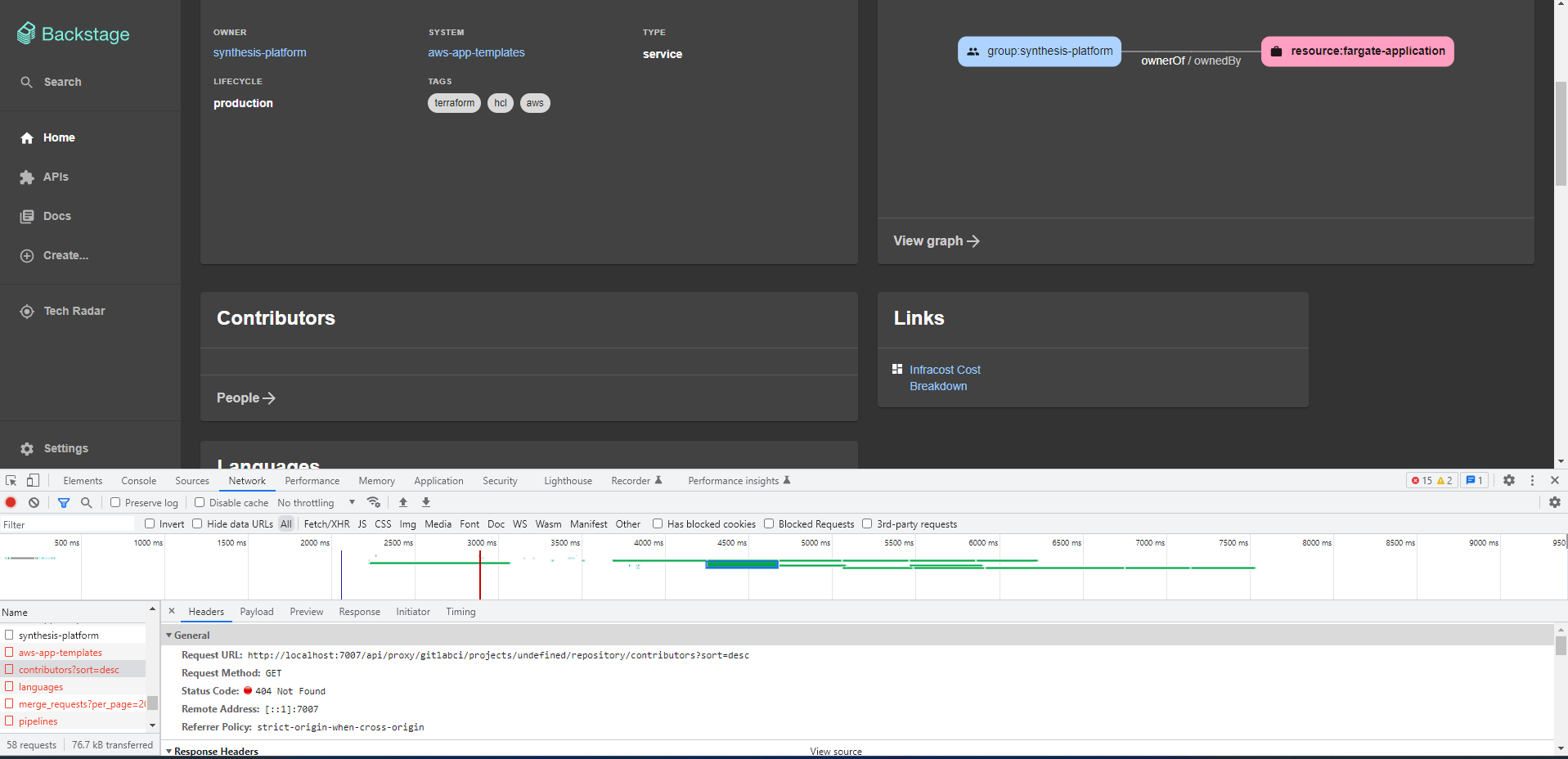
Task: Click the View graph button
Action: point(935,240)
